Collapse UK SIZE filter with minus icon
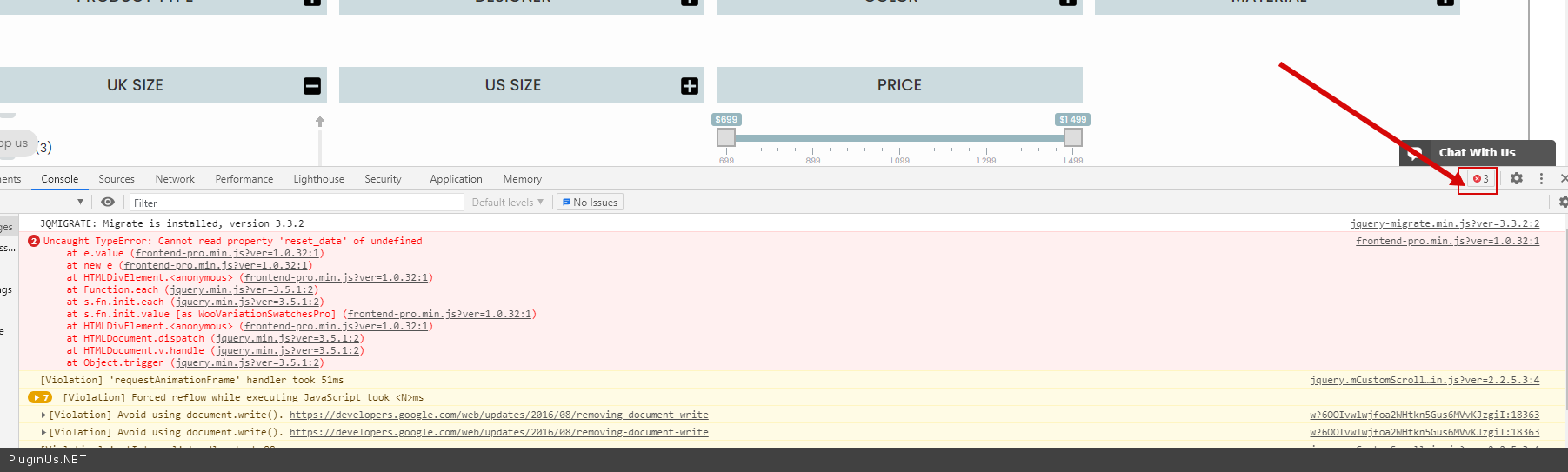 [312, 86]
